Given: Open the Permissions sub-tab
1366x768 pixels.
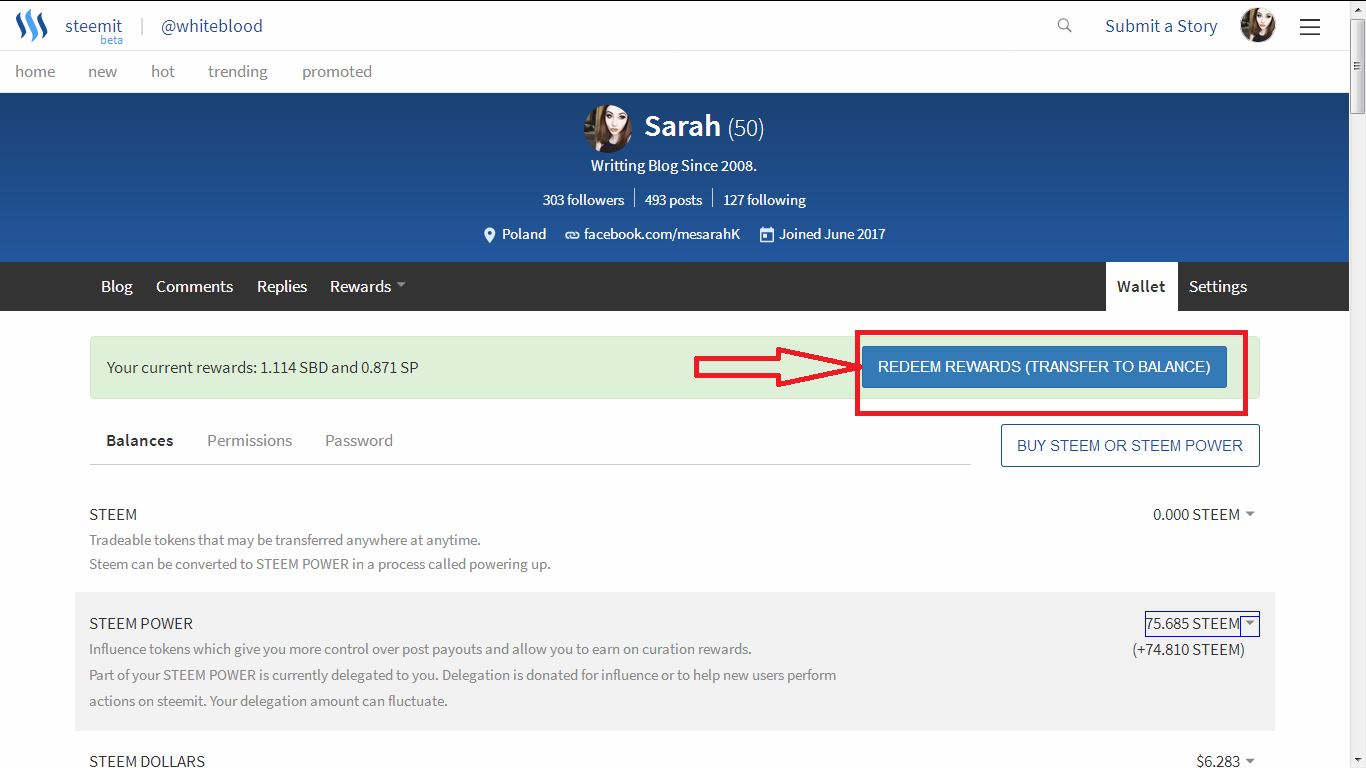Looking at the screenshot, I should point(250,440).
